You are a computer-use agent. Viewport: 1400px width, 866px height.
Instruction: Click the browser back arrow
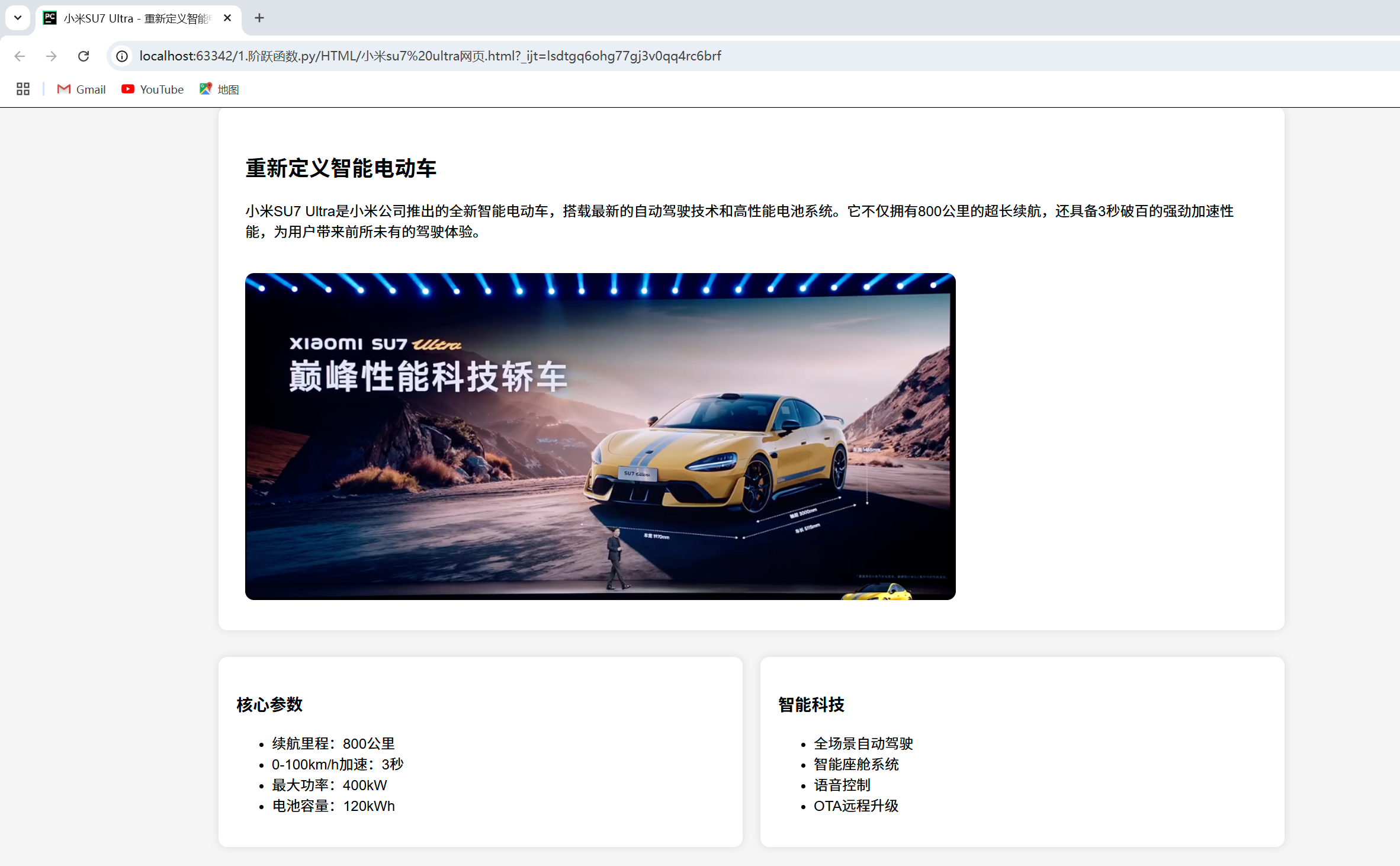pos(20,56)
